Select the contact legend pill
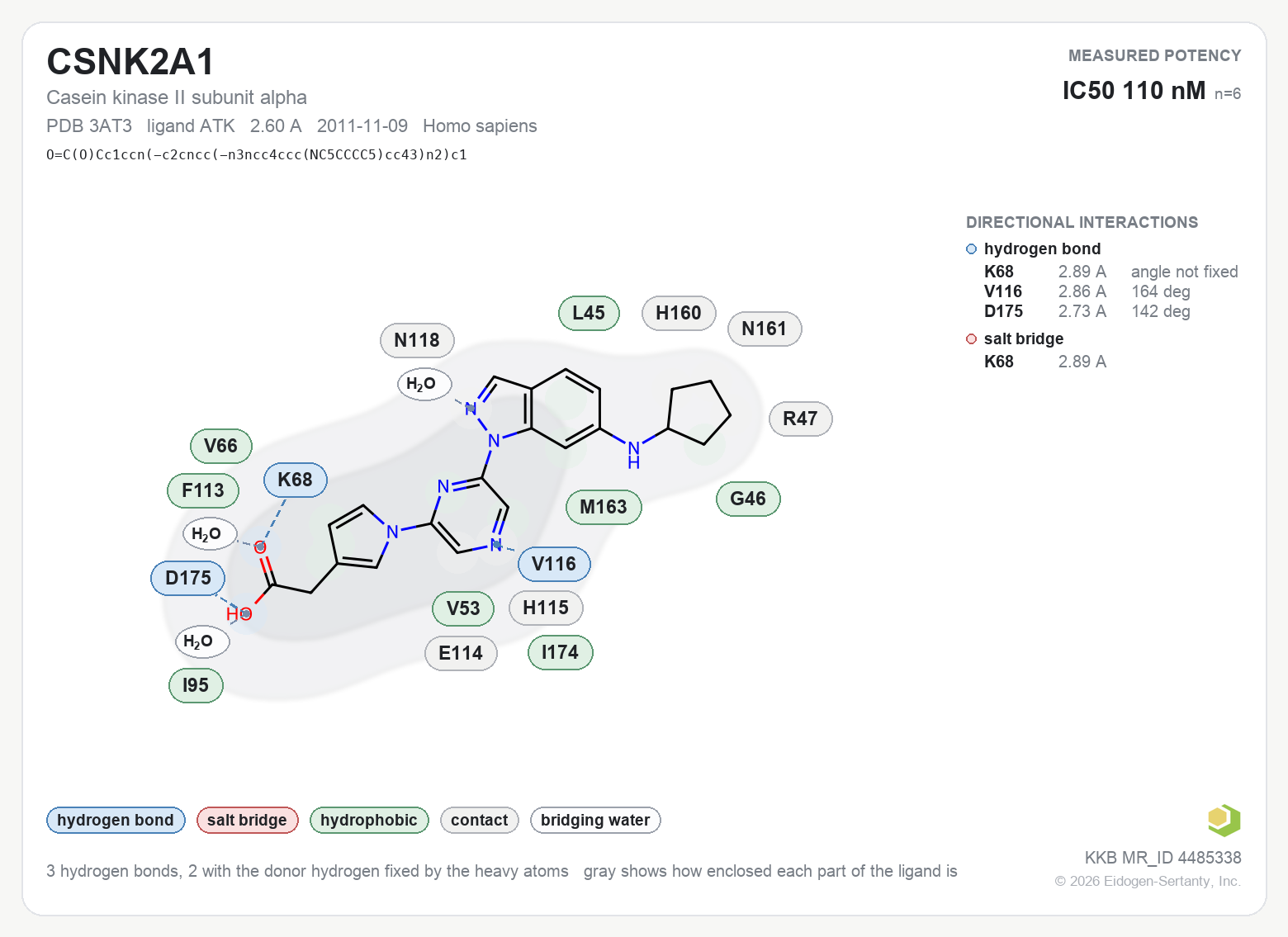Image resolution: width=1288 pixels, height=937 pixels. (480, 820)
